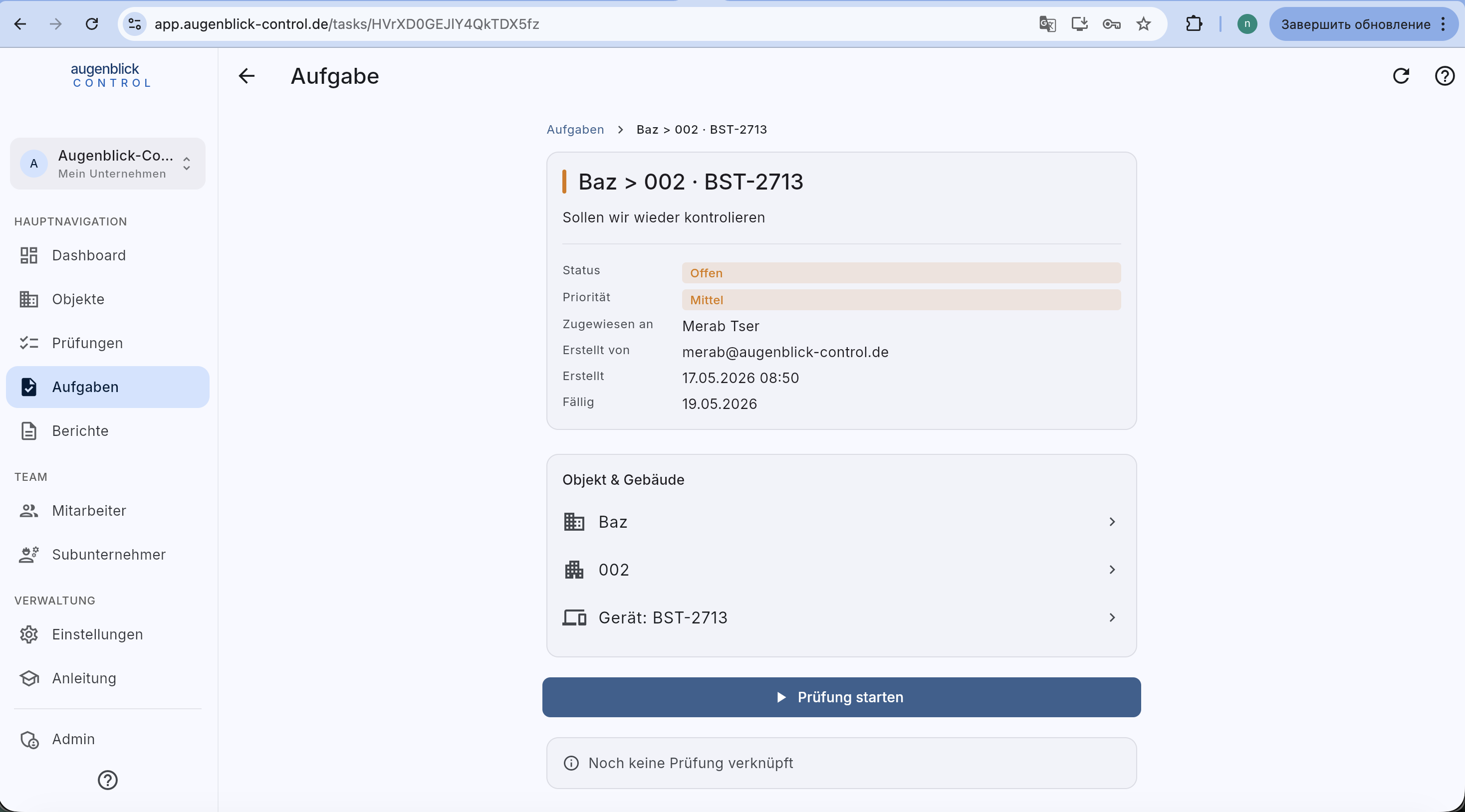Go back using the arrow beside Aufgabe
Screen dimensions: 1465x812
pos(246,76)
